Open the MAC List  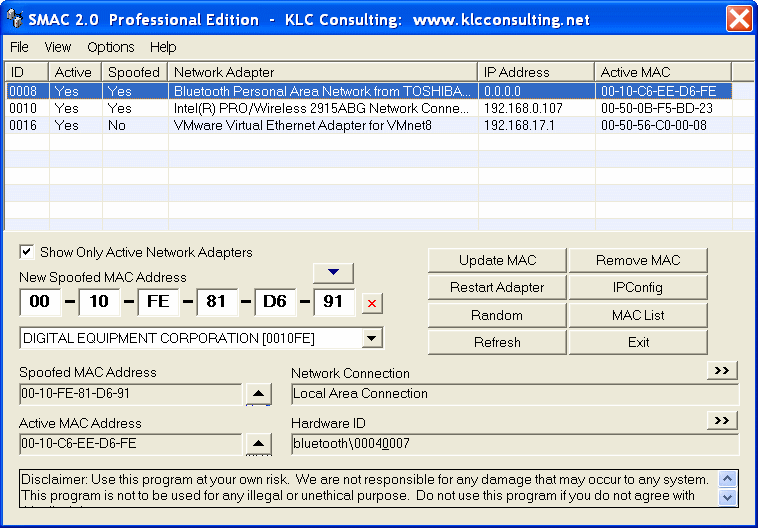(x=638, y=315)
